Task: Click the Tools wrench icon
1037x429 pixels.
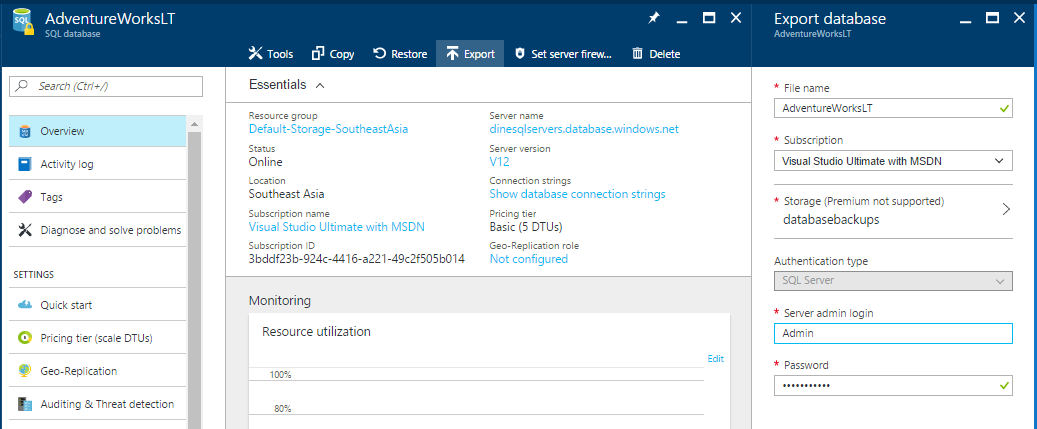Action: [255, 54]
